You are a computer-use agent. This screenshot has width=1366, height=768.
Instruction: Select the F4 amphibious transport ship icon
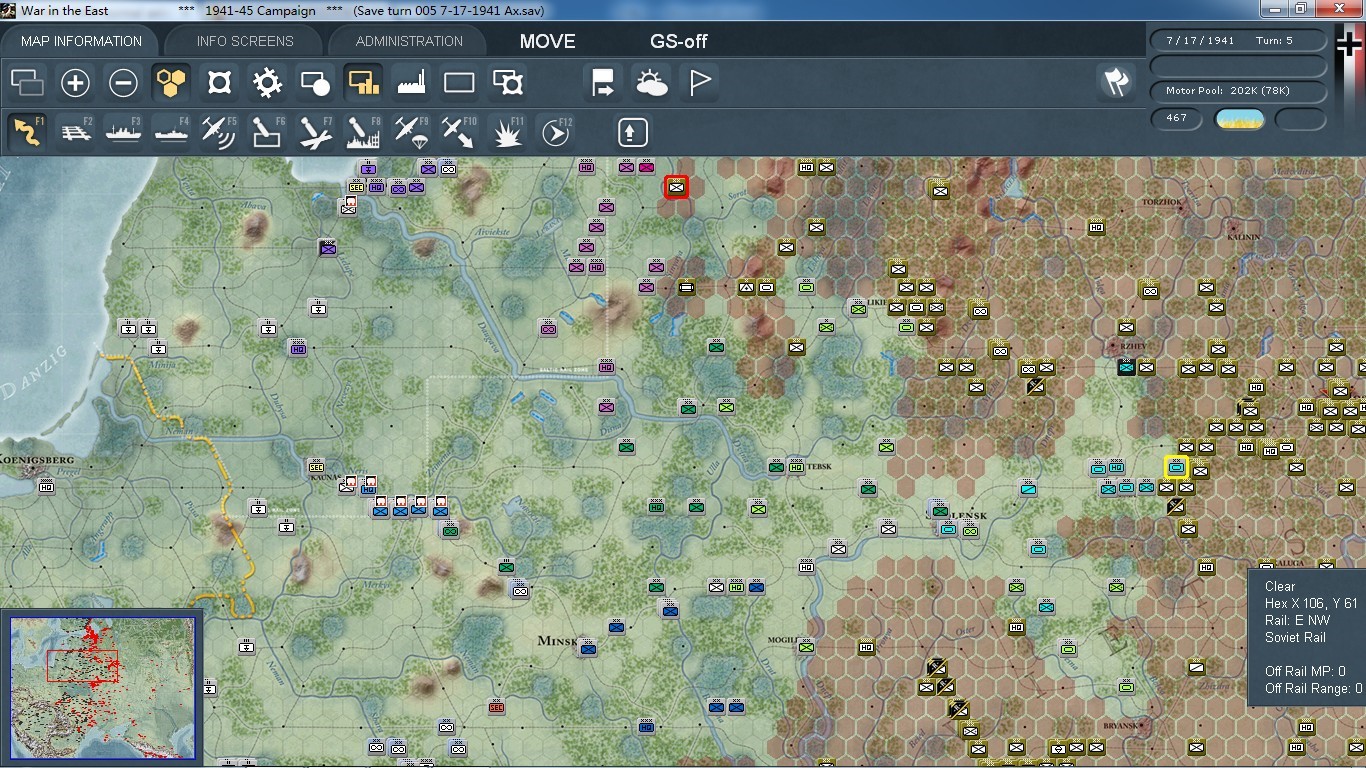tap(171, 132)
